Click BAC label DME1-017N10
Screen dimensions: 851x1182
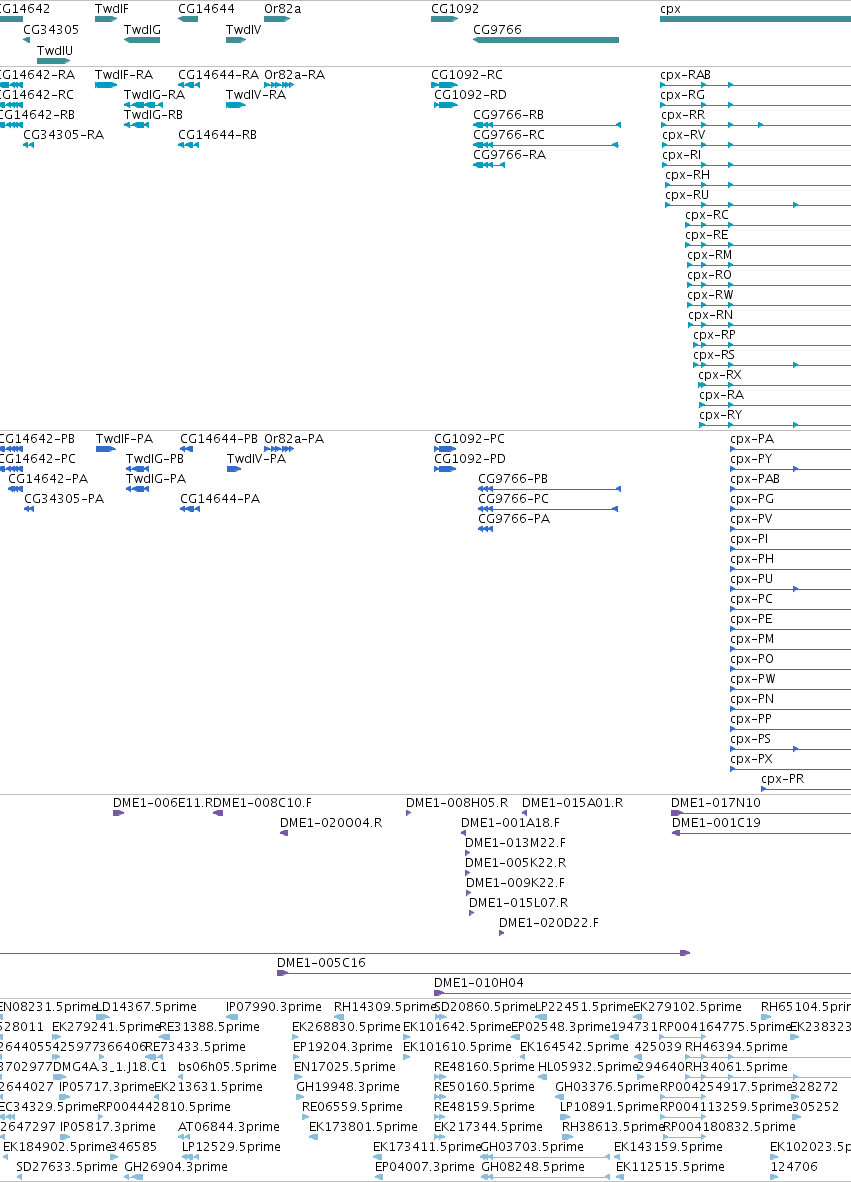(x=715, y=803)
